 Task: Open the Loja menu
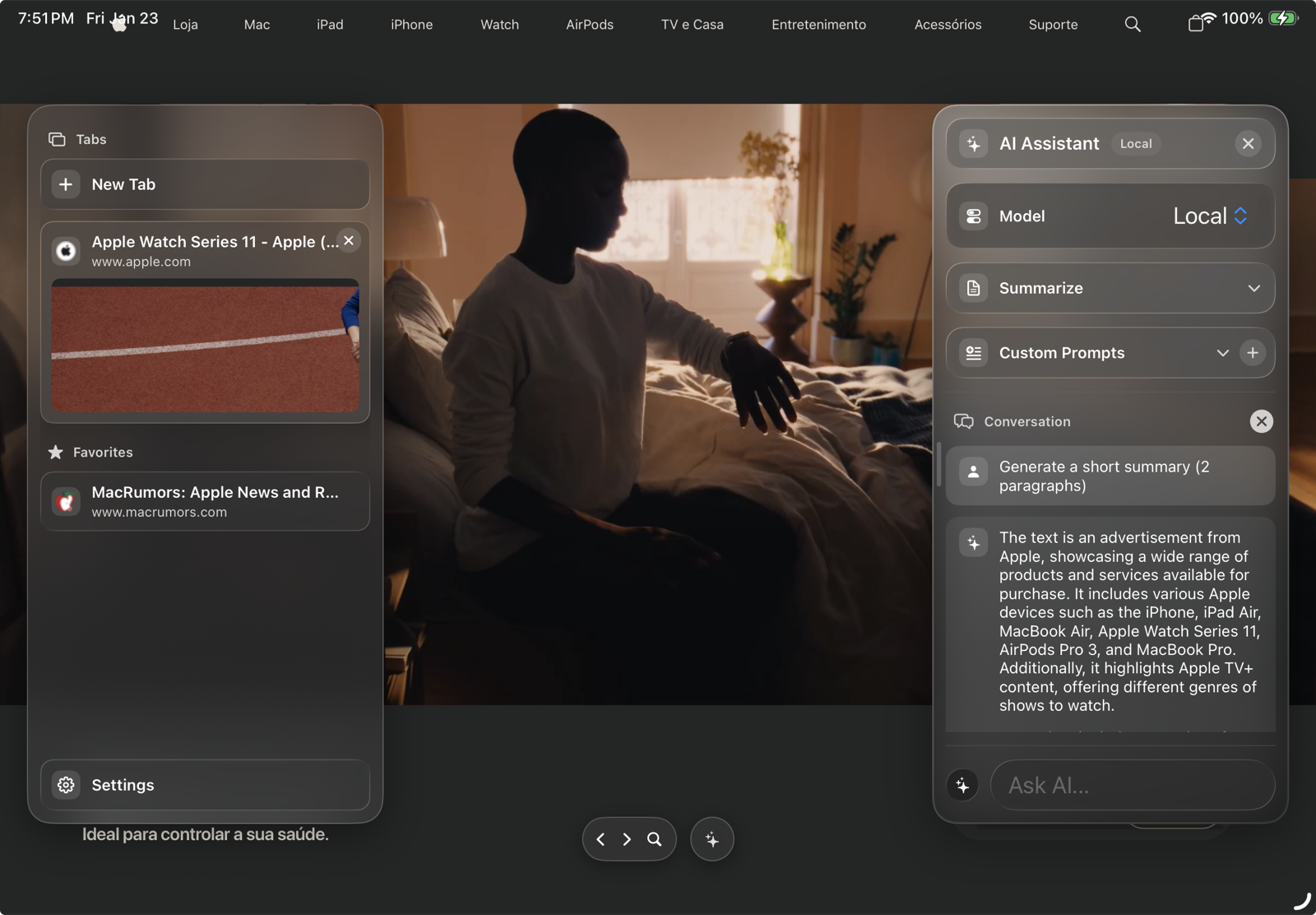click(185, 25)
